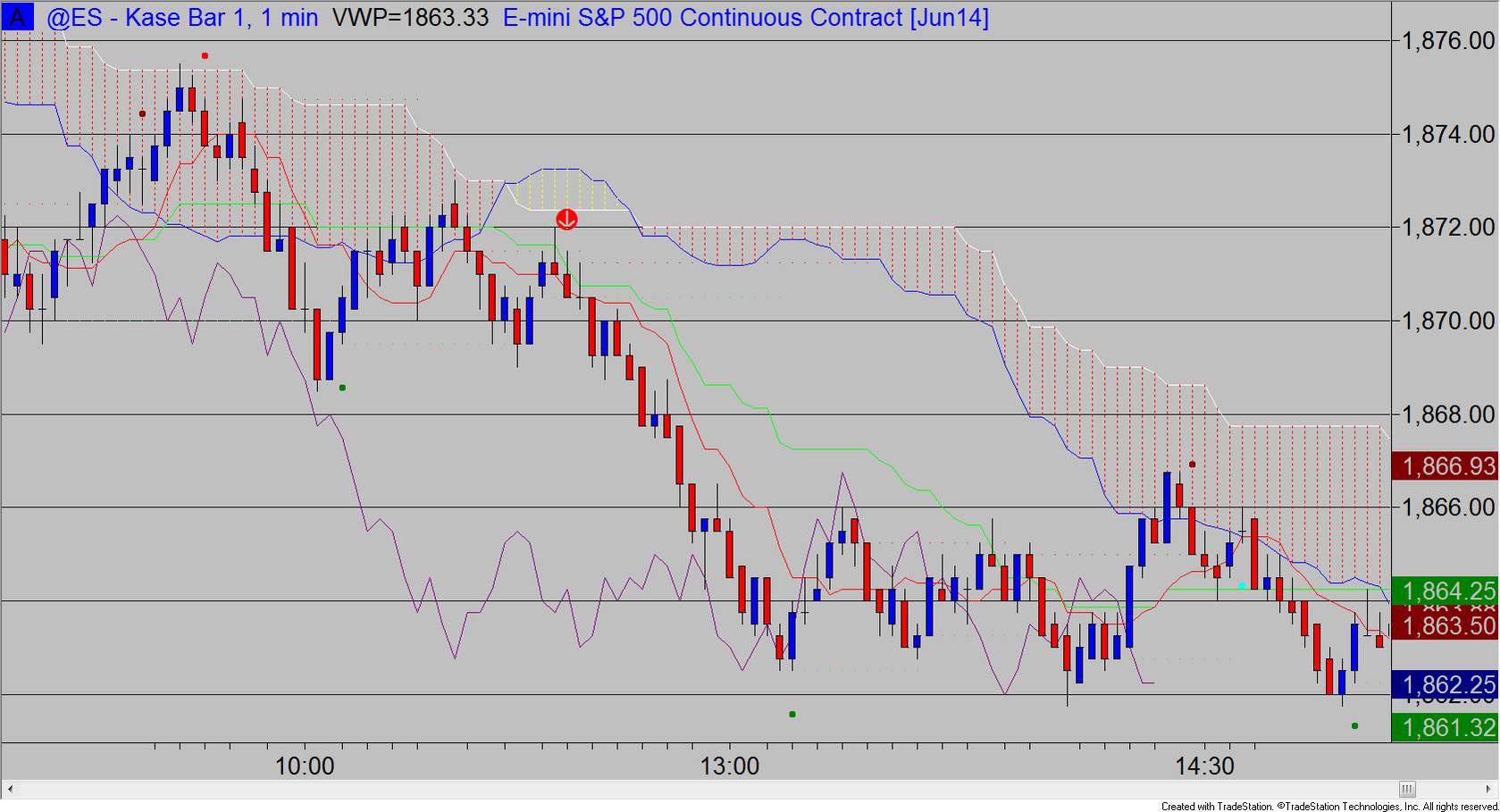1500x812 pixels.
Task: Select the blue 1,862.25 price marker
Action: coord(1445,685)
